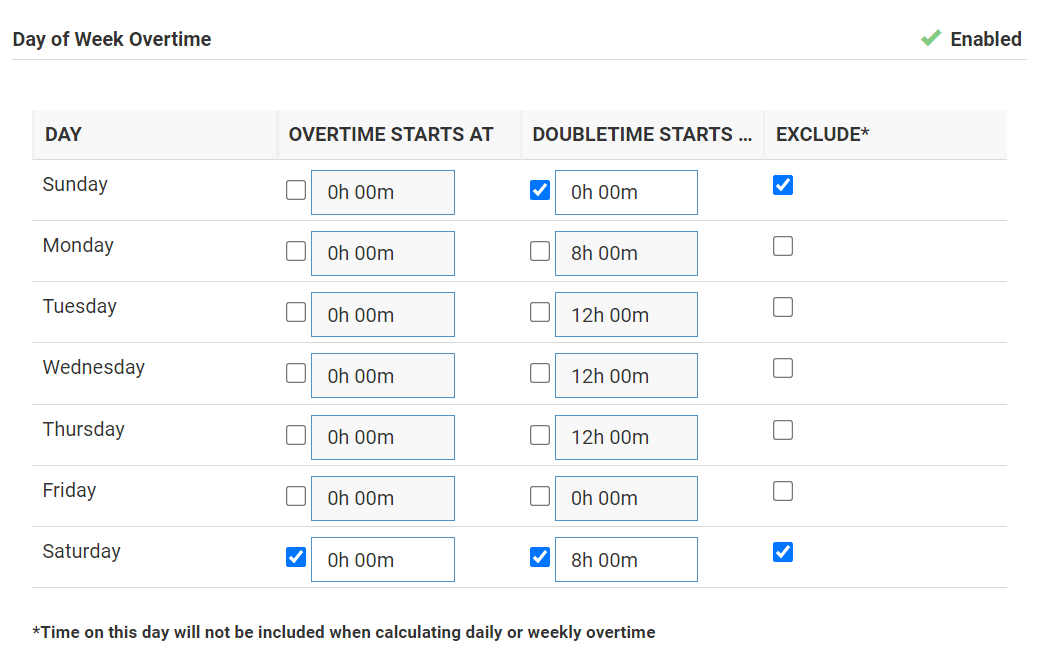This screenshot has height=662, width=1042.
Task: Click Tuesday doubletime 12h 00m field
Action: pos(626,315)
